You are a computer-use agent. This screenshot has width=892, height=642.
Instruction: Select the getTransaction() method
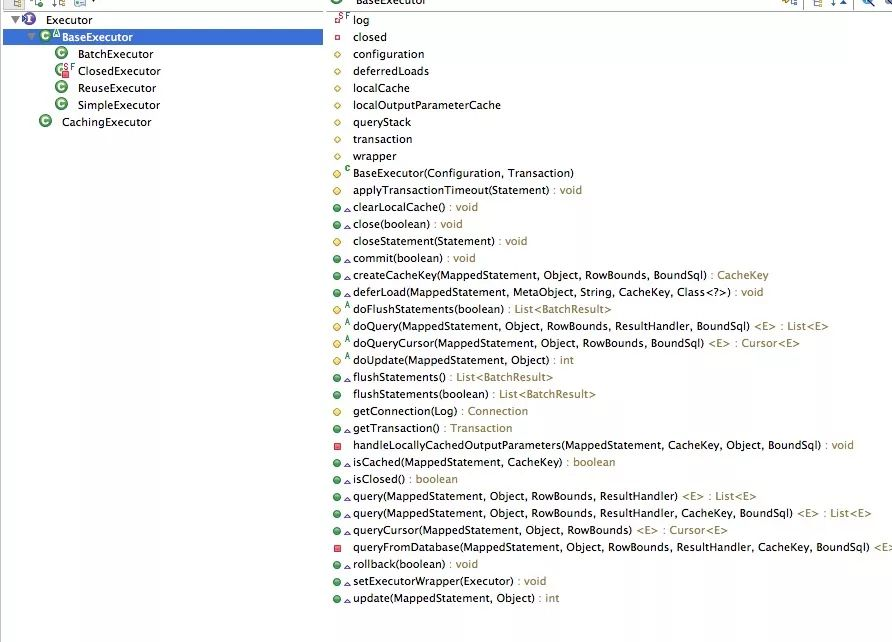coord(432,428)
